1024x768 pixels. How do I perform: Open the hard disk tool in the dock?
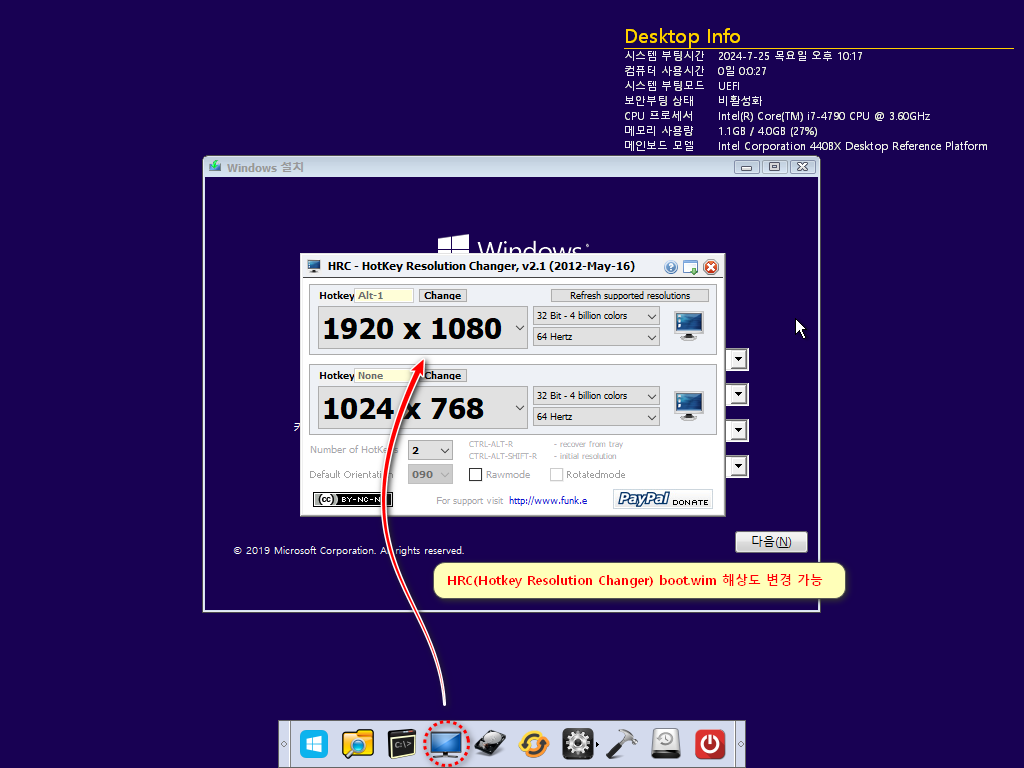[x=490, y=744]
